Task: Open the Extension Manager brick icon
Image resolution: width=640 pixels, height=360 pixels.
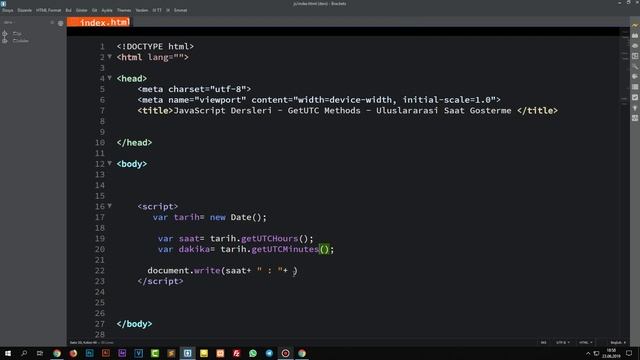Action: (x=635, y=36)
